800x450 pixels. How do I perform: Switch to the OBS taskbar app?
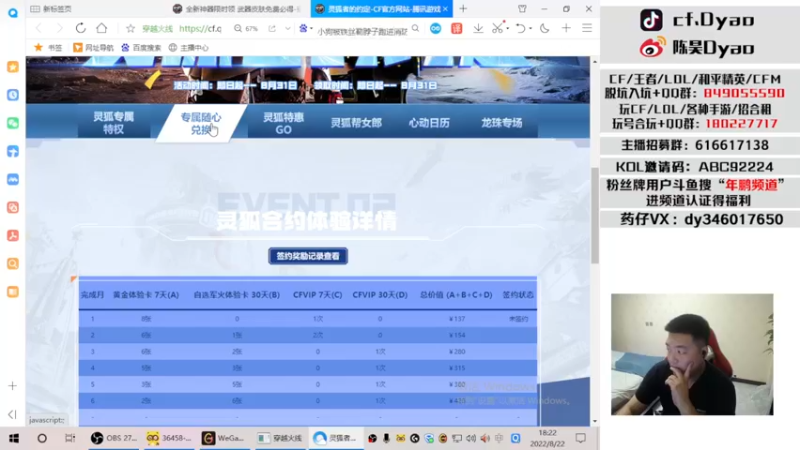pyautogui.click(x=114, y=438)
